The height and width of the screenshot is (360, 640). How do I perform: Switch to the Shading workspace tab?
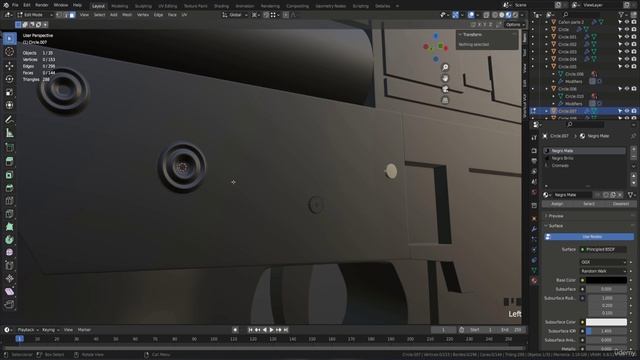click(221, 6)
